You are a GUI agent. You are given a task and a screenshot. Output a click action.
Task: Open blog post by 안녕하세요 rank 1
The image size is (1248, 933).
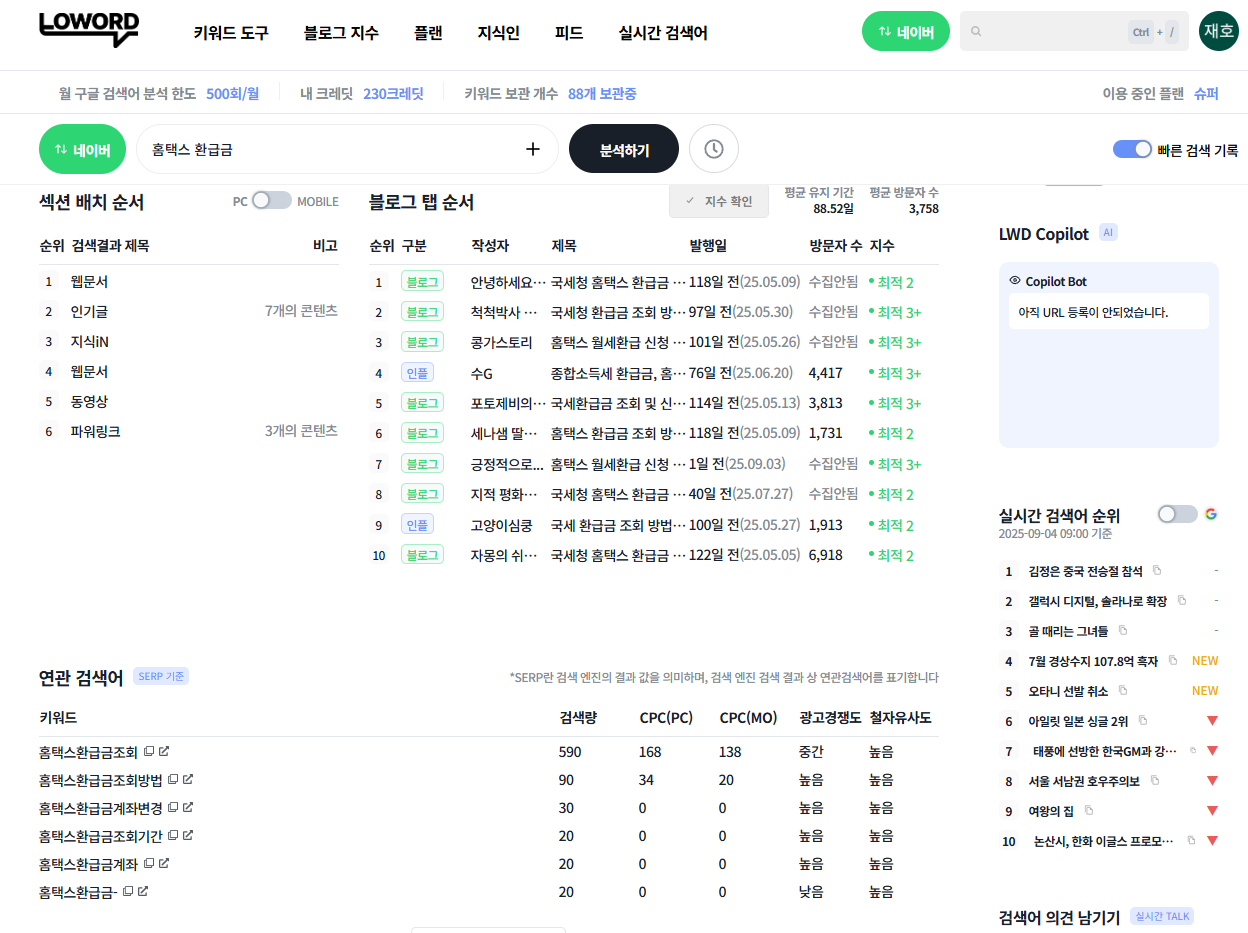click(x=619, y=282)
